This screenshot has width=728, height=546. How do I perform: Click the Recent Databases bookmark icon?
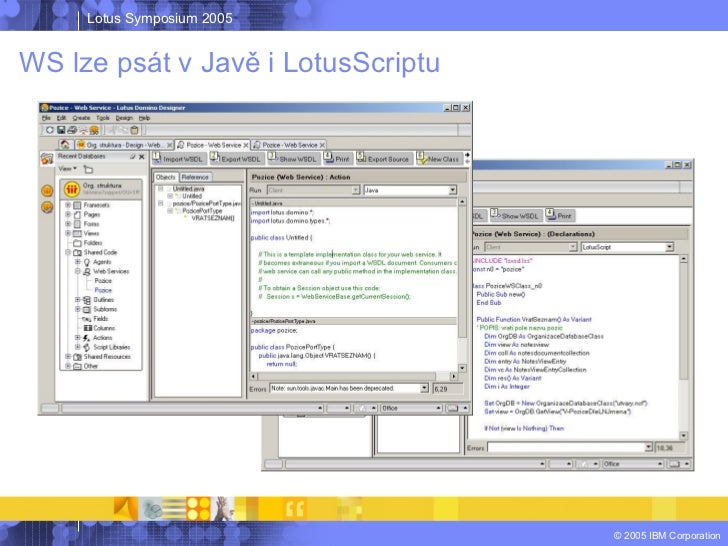[x=47, y=159]
